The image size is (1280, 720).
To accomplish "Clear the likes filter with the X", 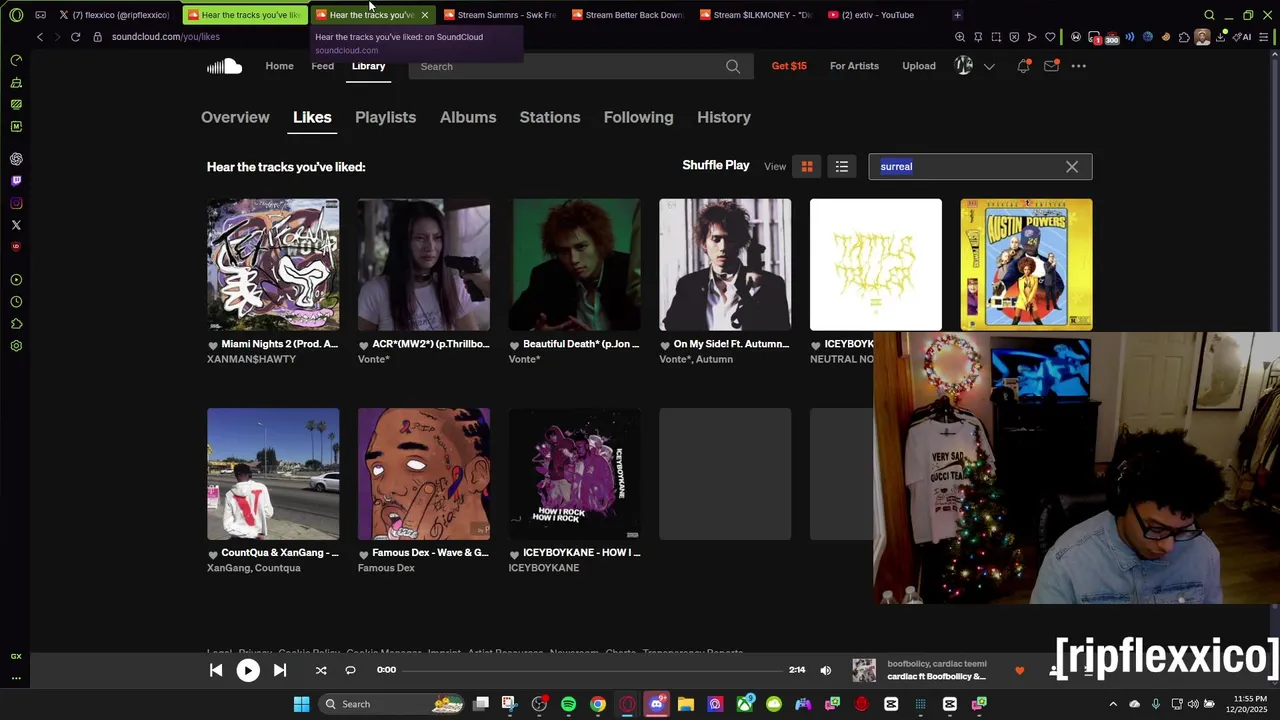I will pyautogui.click(x=1072, y=167).
